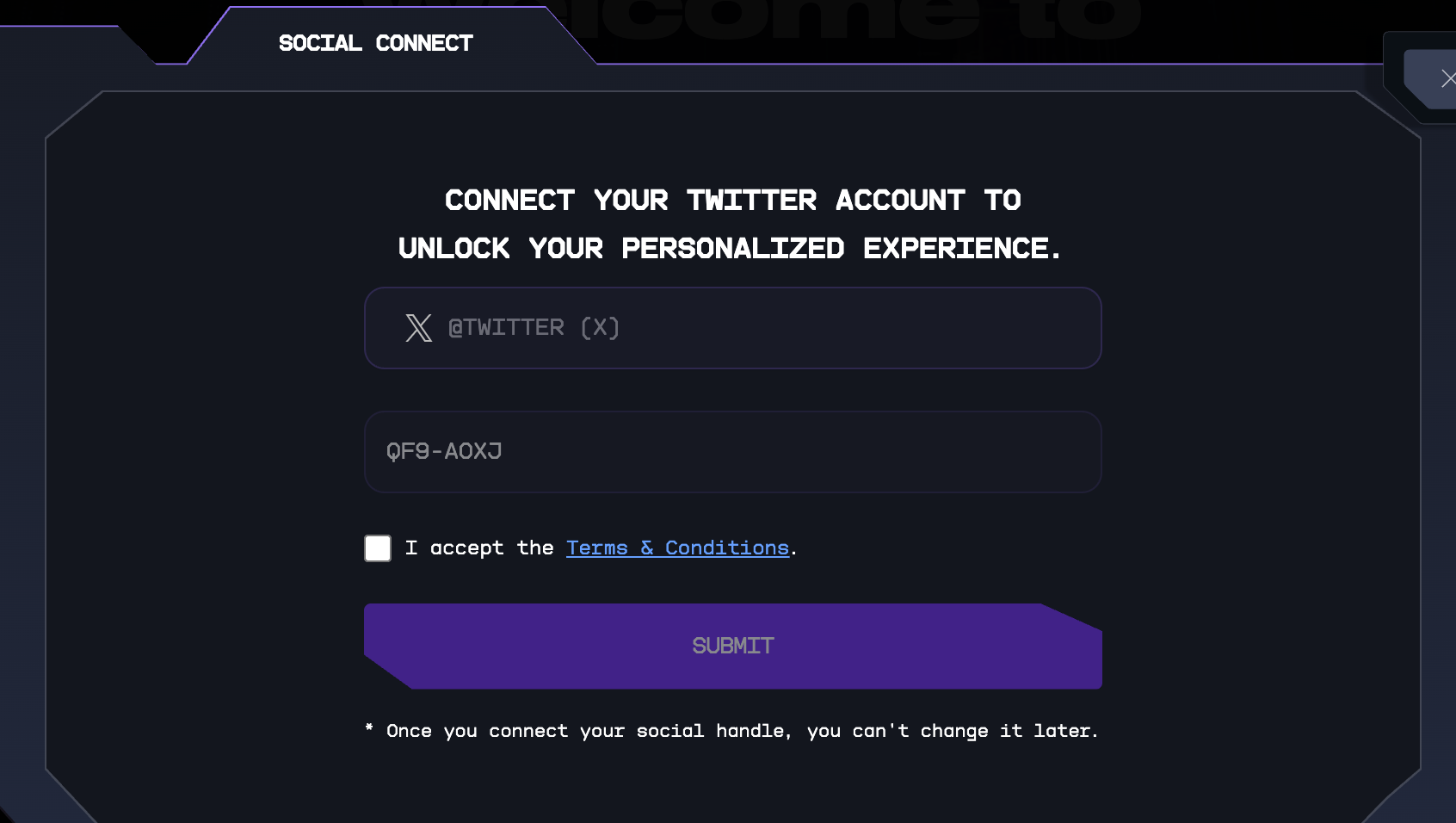This screenshot has height=823, width=1456.
Task: Open the Terms & Conditions link
Action: click(x=677, y=548)
